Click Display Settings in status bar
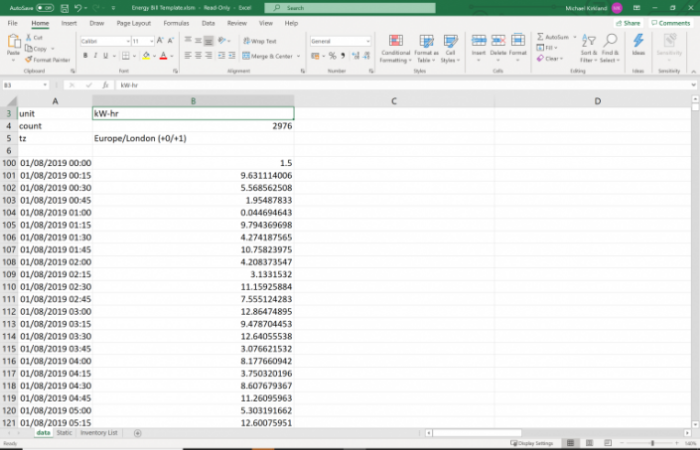This screenshot has width=700, height=450. point(532,443)
